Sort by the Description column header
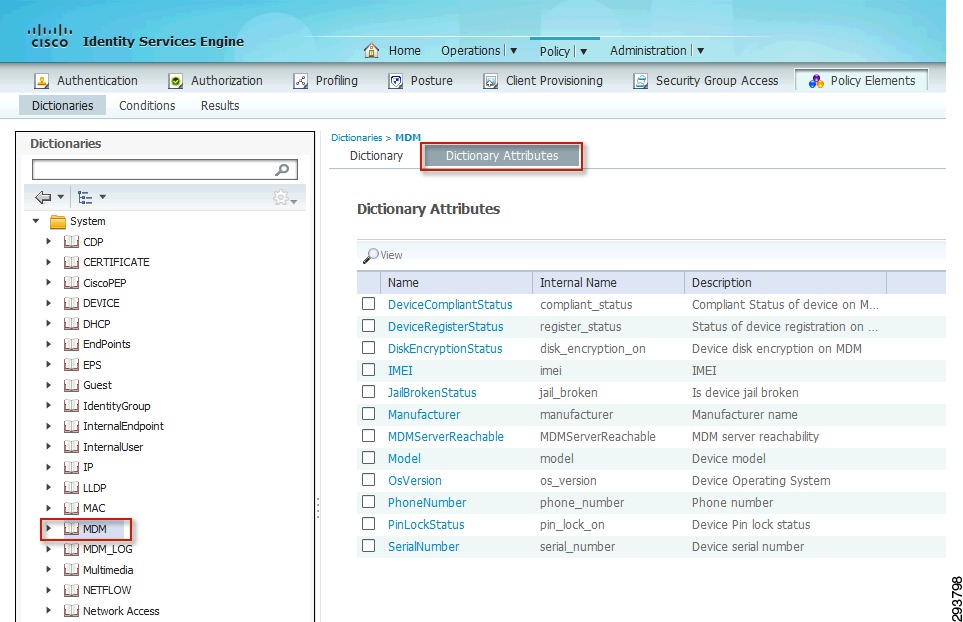This screenshot has height=622, width=963. pos(786,282)
